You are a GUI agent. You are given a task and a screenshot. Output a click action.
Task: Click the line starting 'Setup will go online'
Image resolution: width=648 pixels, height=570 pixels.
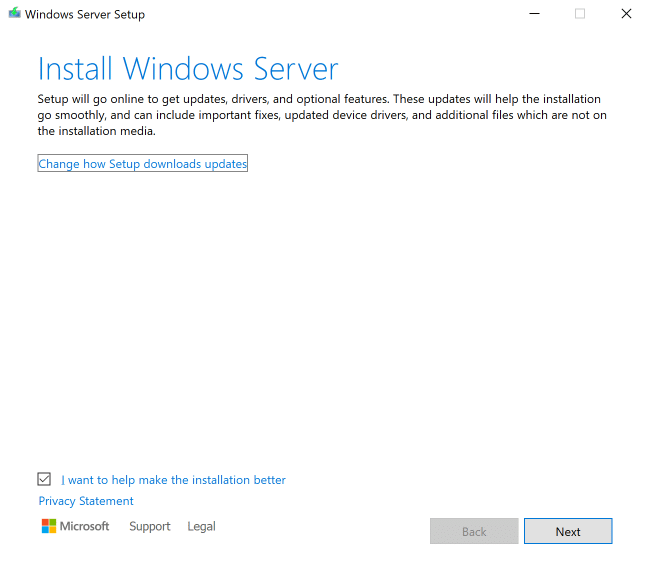pos(319,99)
